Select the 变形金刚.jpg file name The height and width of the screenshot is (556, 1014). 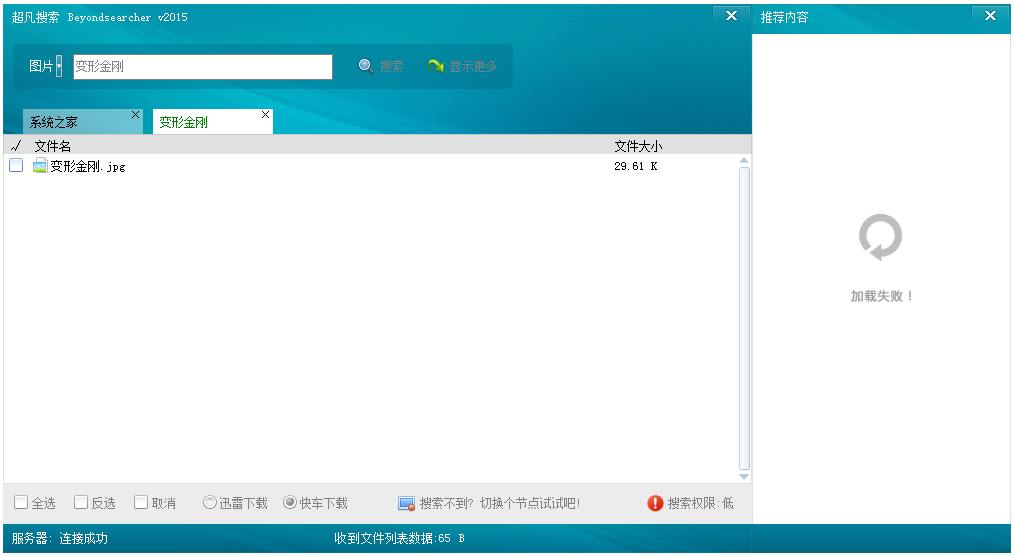pos(88,166)
